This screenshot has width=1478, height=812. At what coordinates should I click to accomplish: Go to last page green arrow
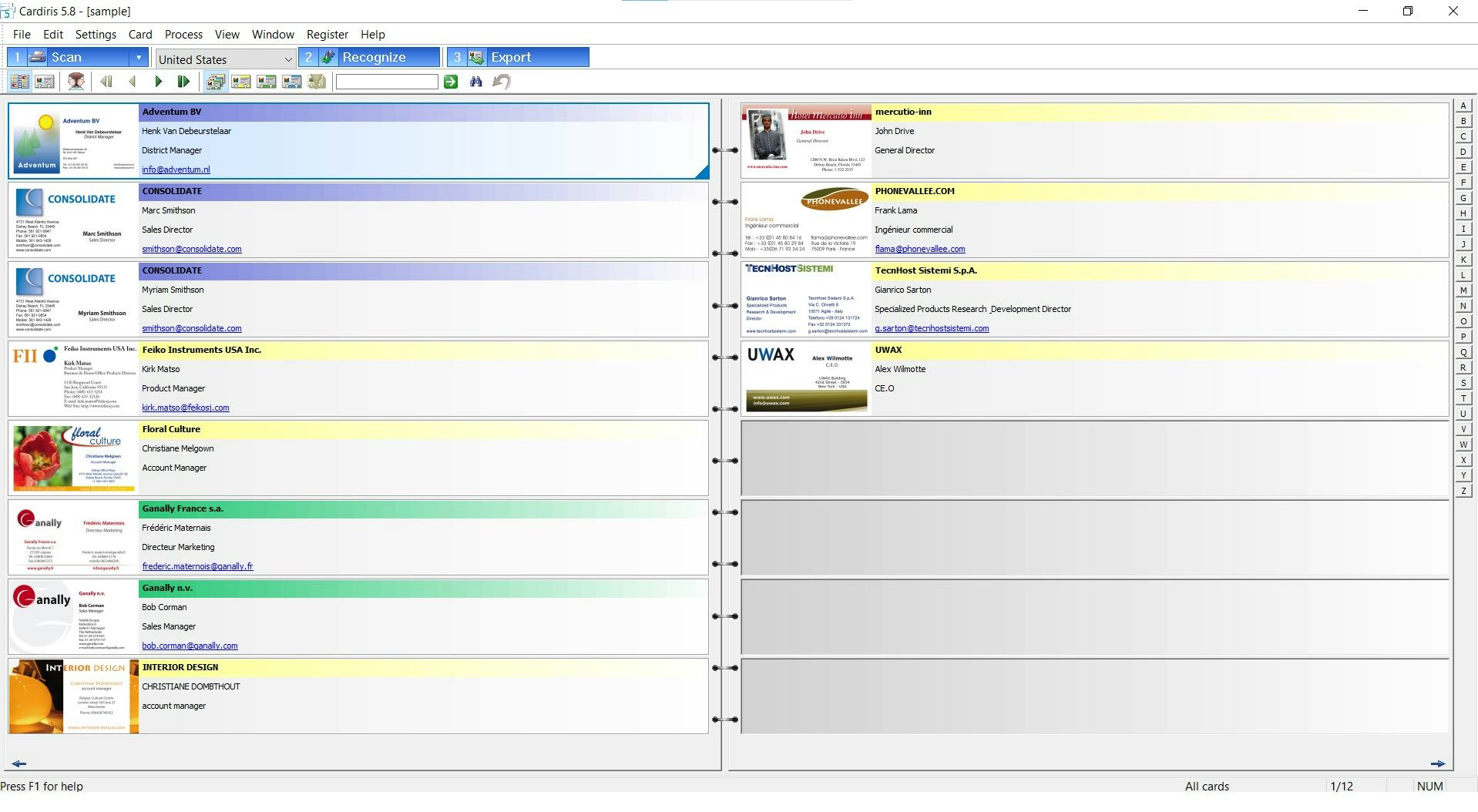click(183, 82)
